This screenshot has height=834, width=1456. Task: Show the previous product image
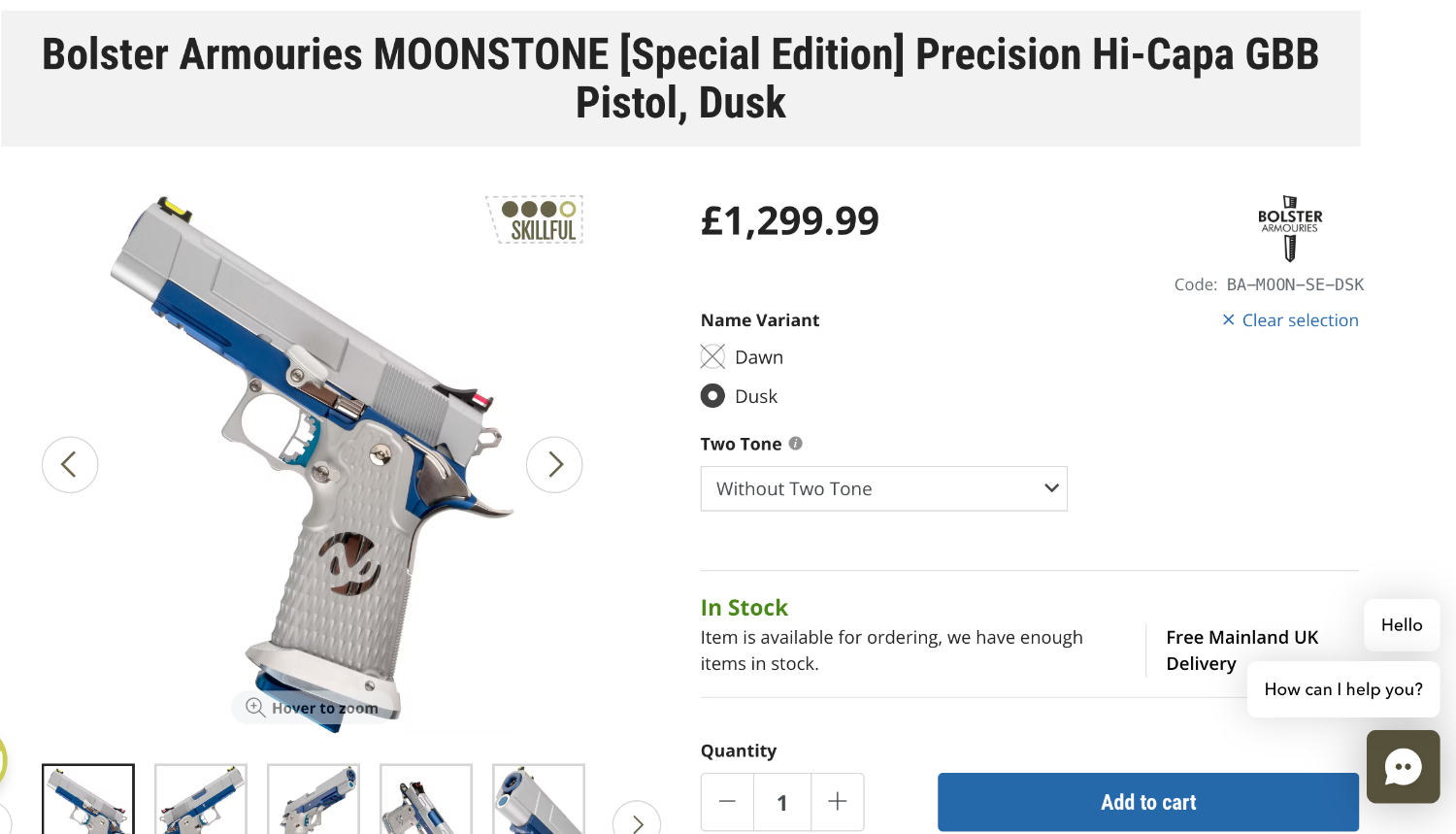point(70,465)
